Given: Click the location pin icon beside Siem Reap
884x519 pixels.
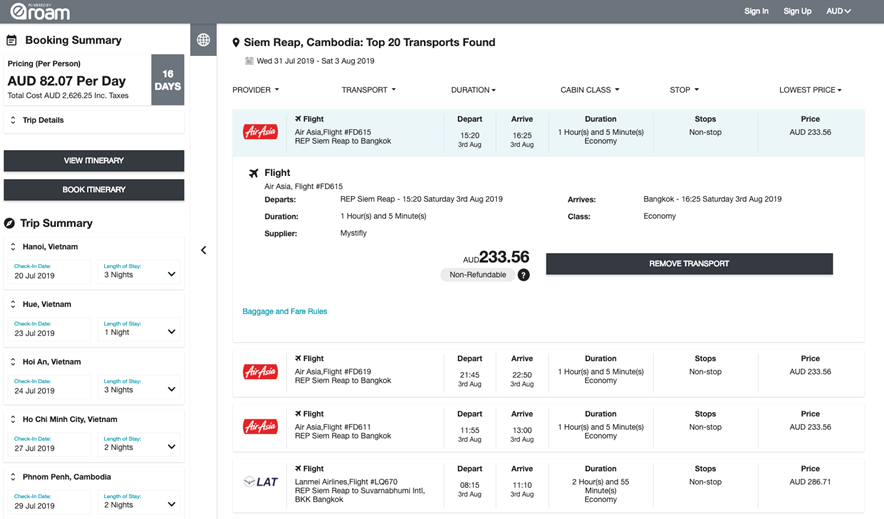Looking at the screenshot, I should [x=236, y=43].
